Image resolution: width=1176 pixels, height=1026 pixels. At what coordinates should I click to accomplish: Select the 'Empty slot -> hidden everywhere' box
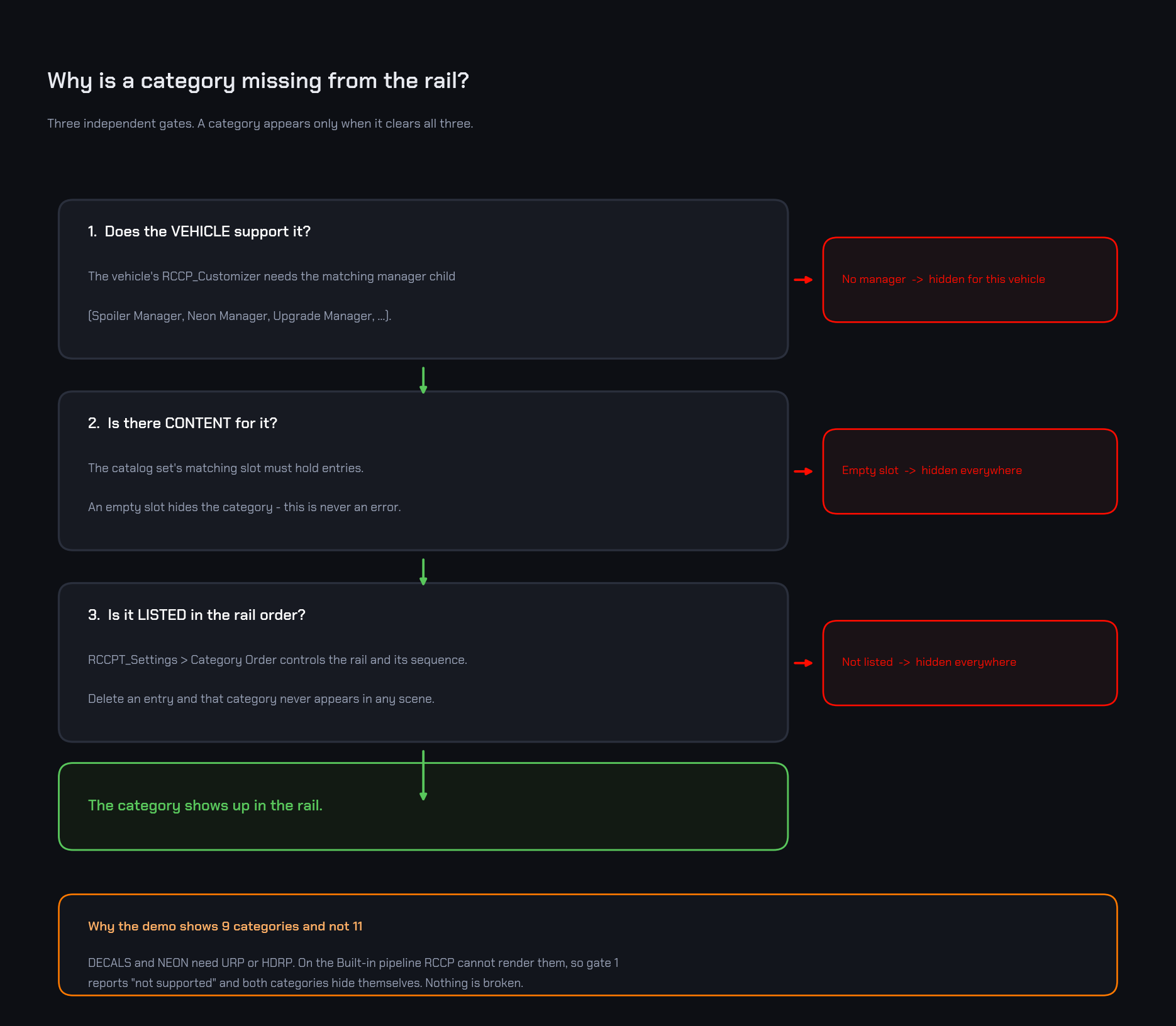[x=970, y=472]
